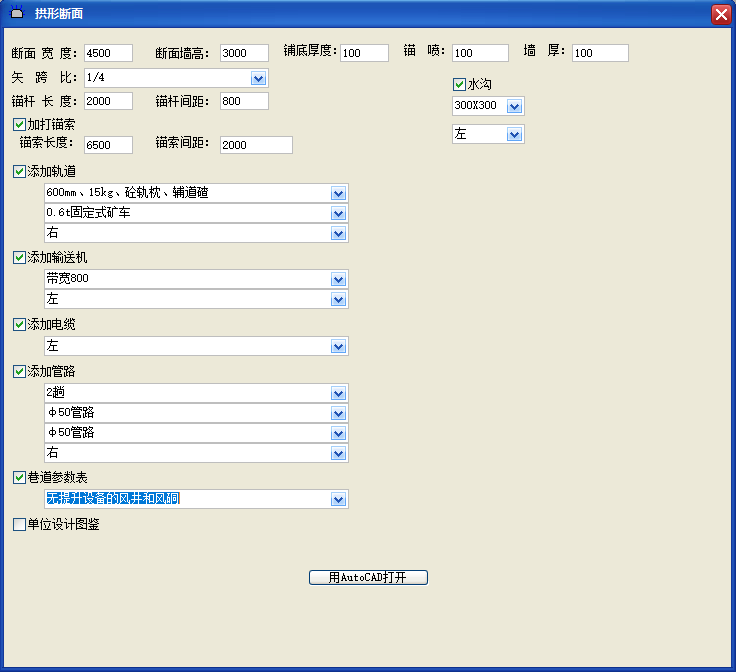This screenshot has height=672, width=736.
Task: Select the 锚索长度 field with 6500
Action: pos(108,145)
